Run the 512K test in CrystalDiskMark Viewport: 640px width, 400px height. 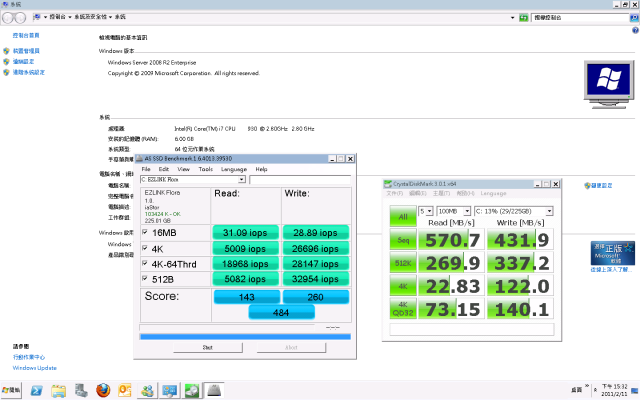[403, 263]
